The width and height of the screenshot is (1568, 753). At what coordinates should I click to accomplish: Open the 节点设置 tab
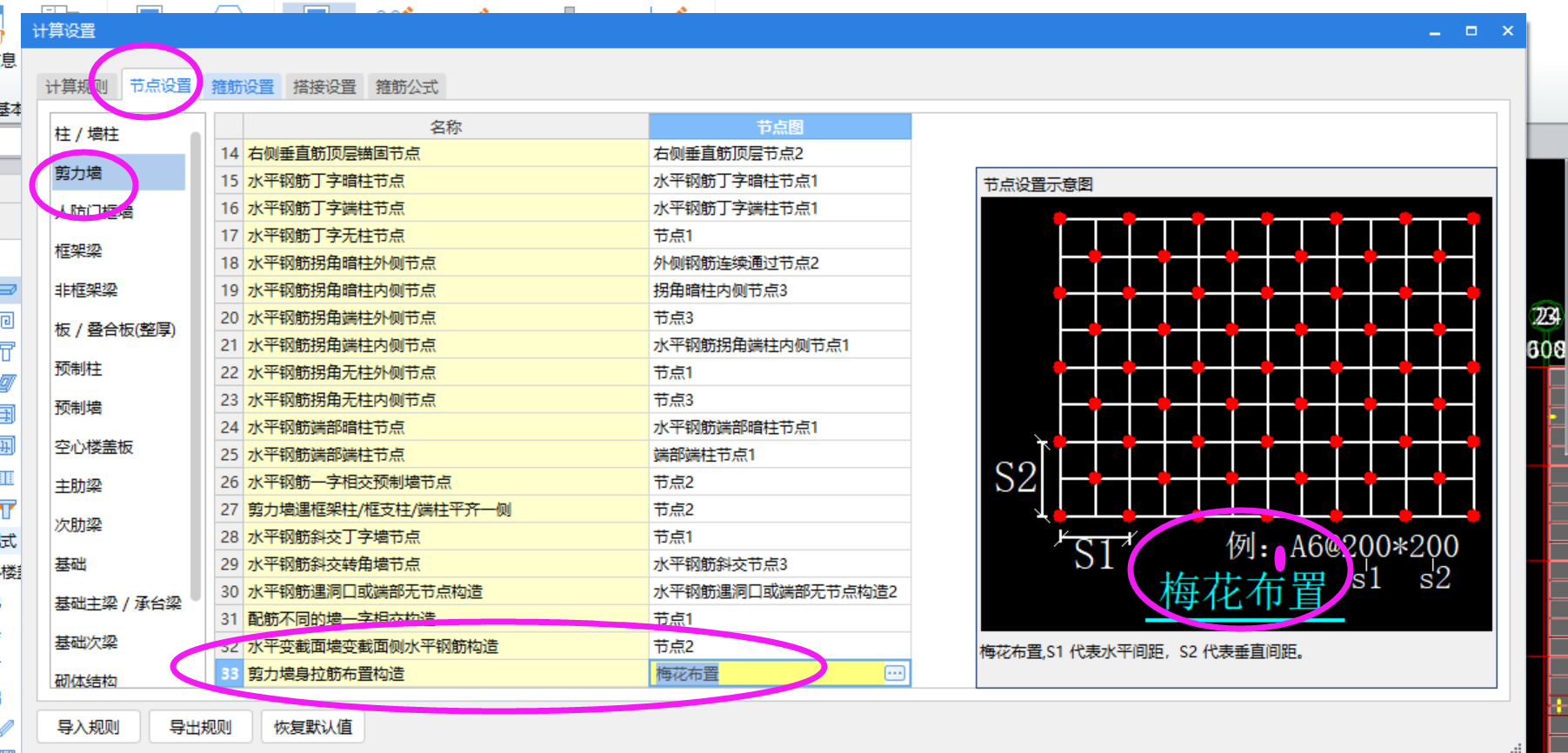pos(160,85)
